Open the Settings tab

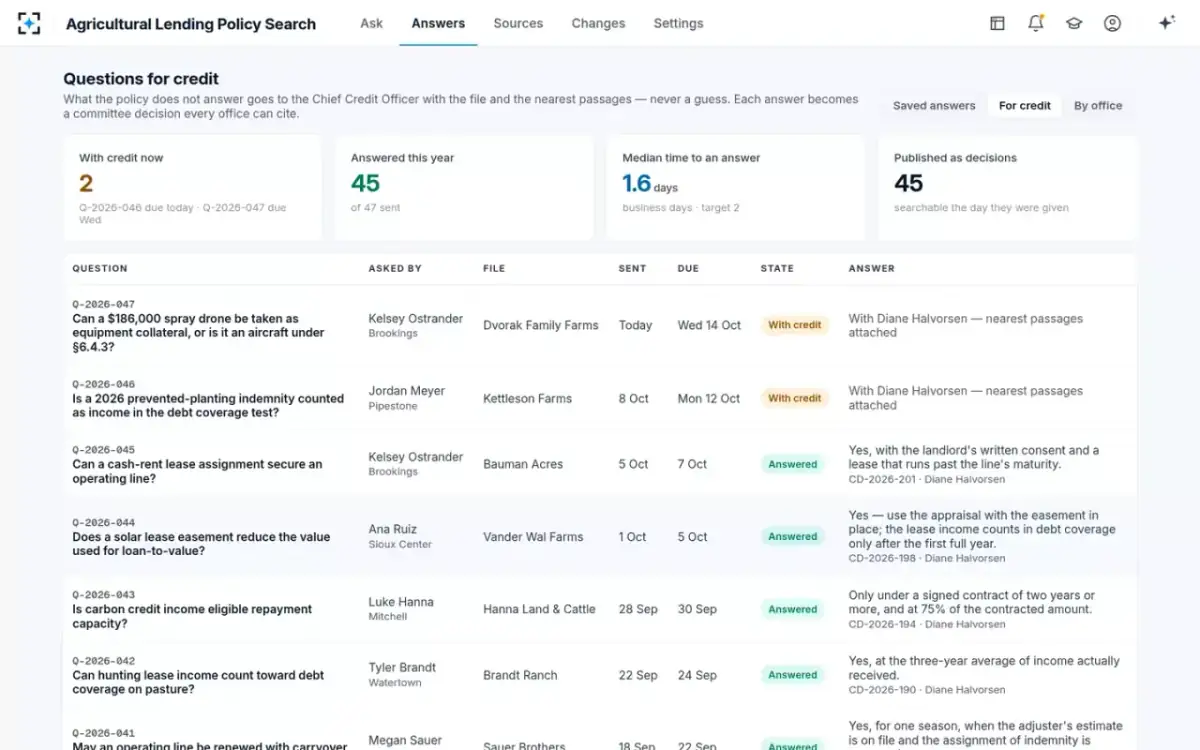tap(678, 23)
